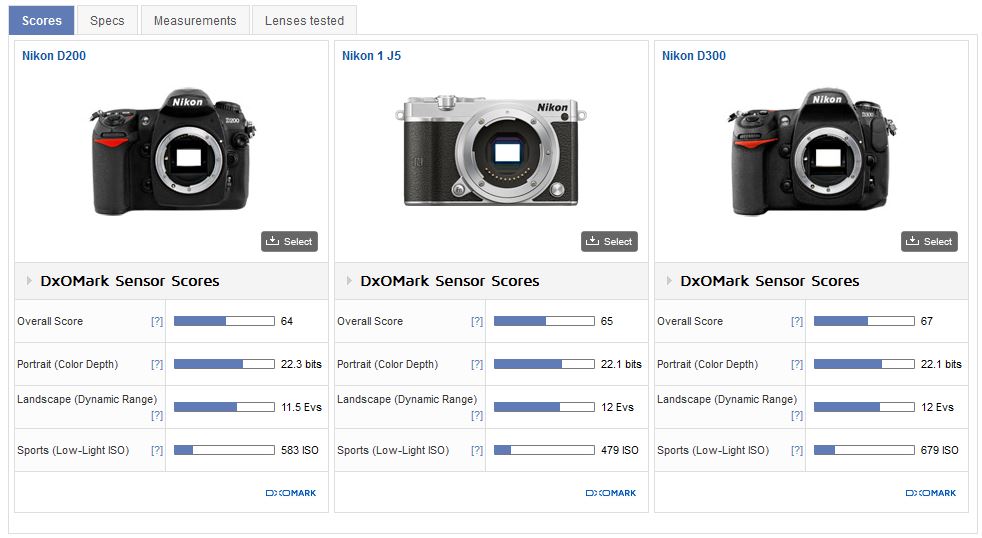Click the D200 low-light value 583 ISO

(300, 450)
